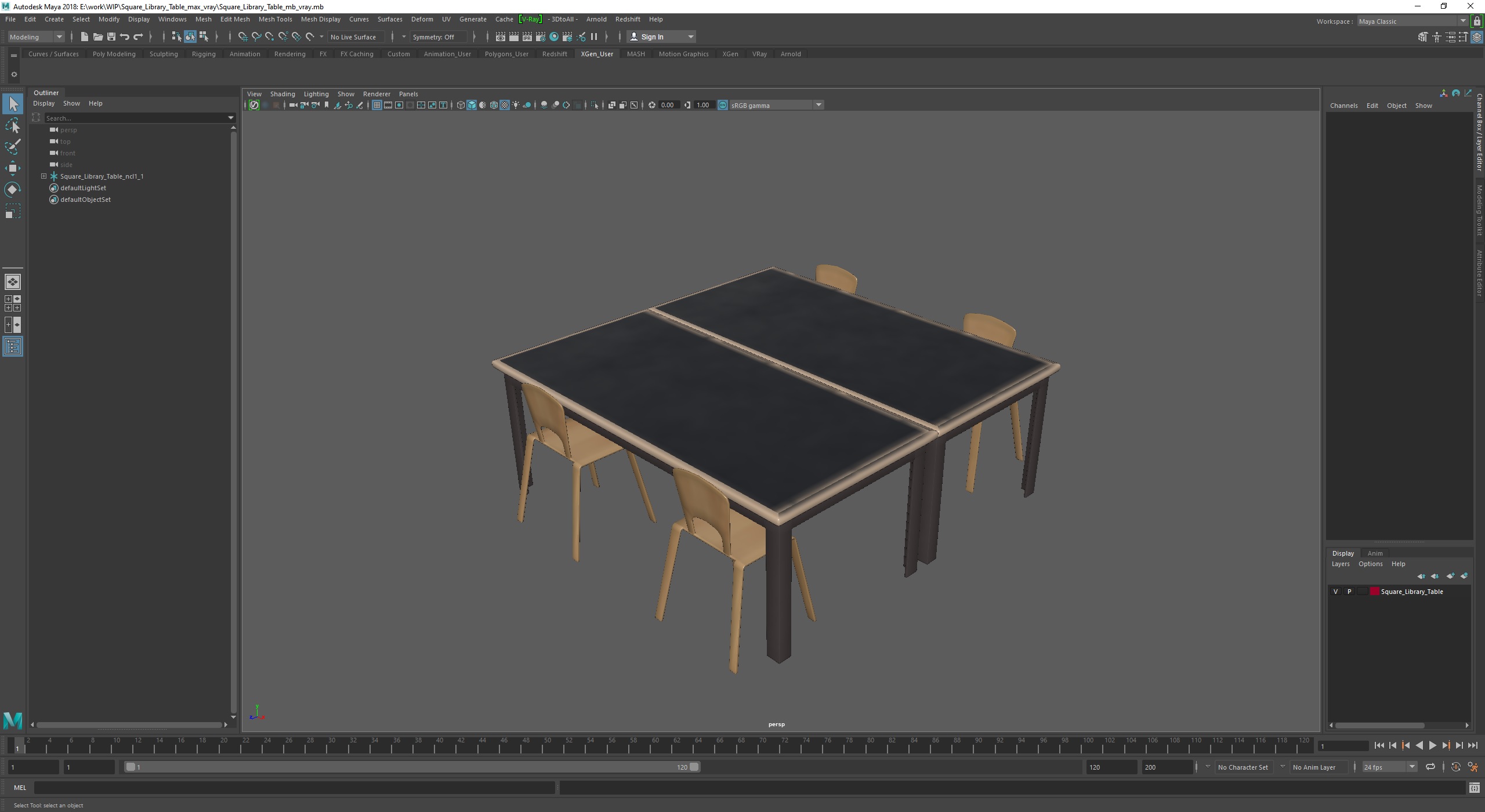This screenshot has width=1485, height=812.
Task: Toggle the viewport grid icon
Action: point(376,105)
